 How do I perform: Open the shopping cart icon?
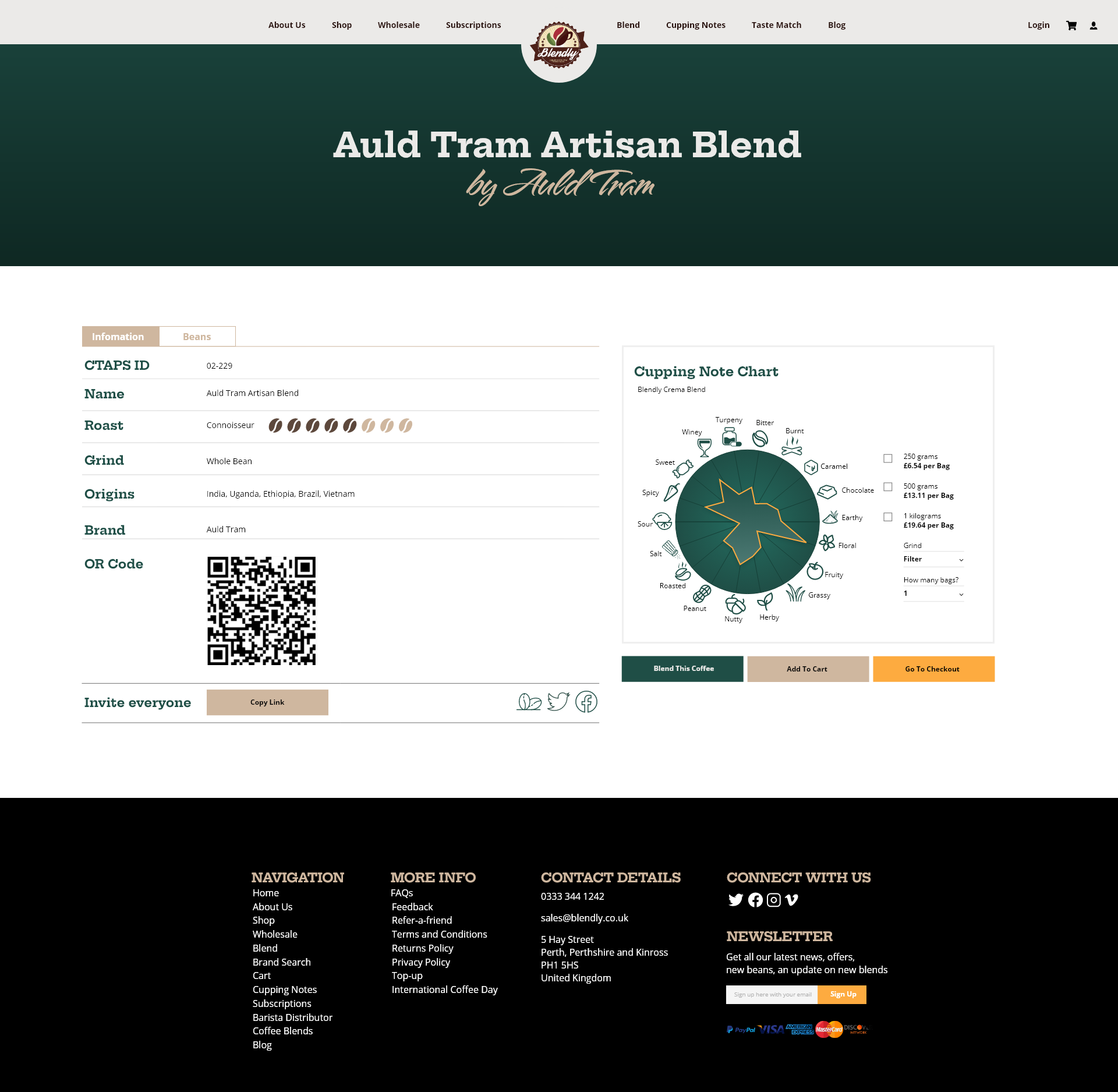(1071, 25)
